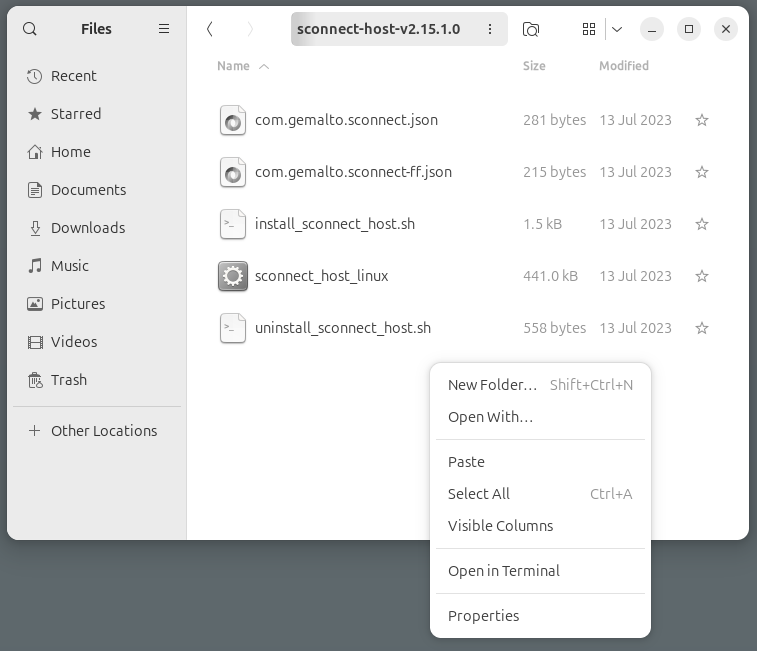The height and width of the screenshot is (651, 757).
Task: Open the Downloads folder in the sidebar
Action: point(97,228)
